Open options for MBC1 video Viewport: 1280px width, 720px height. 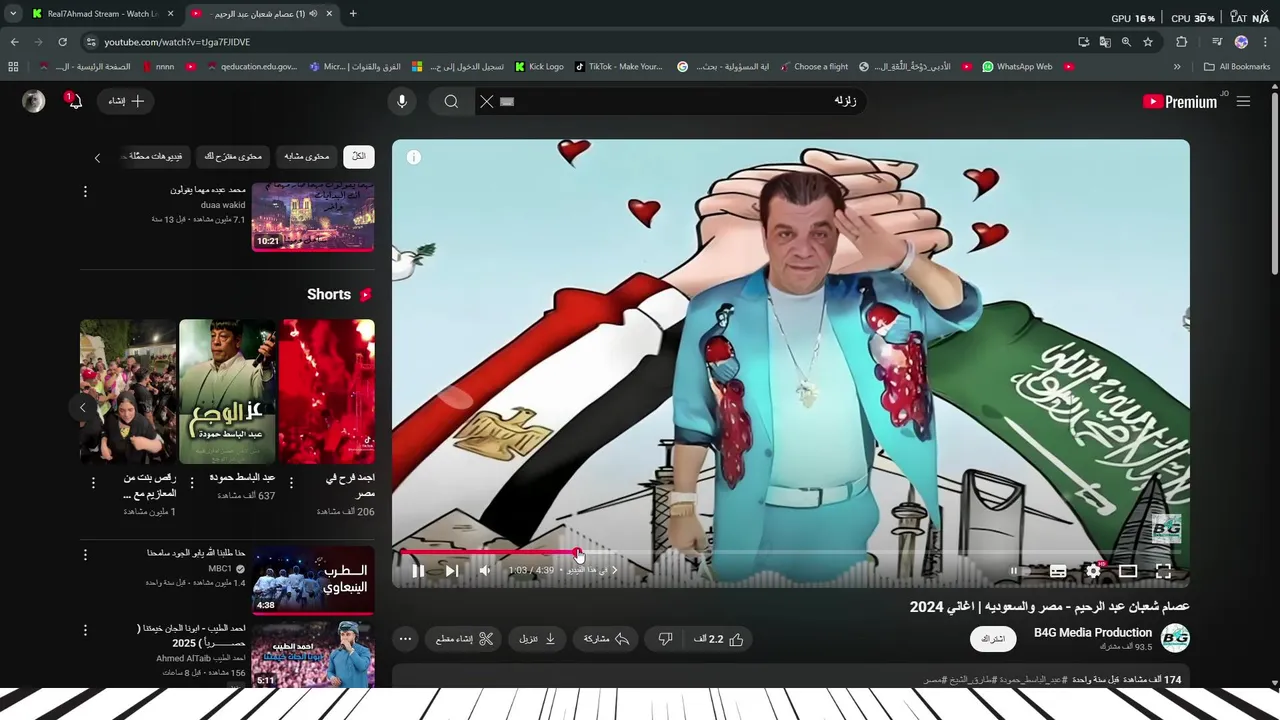(x=85, y=554)
